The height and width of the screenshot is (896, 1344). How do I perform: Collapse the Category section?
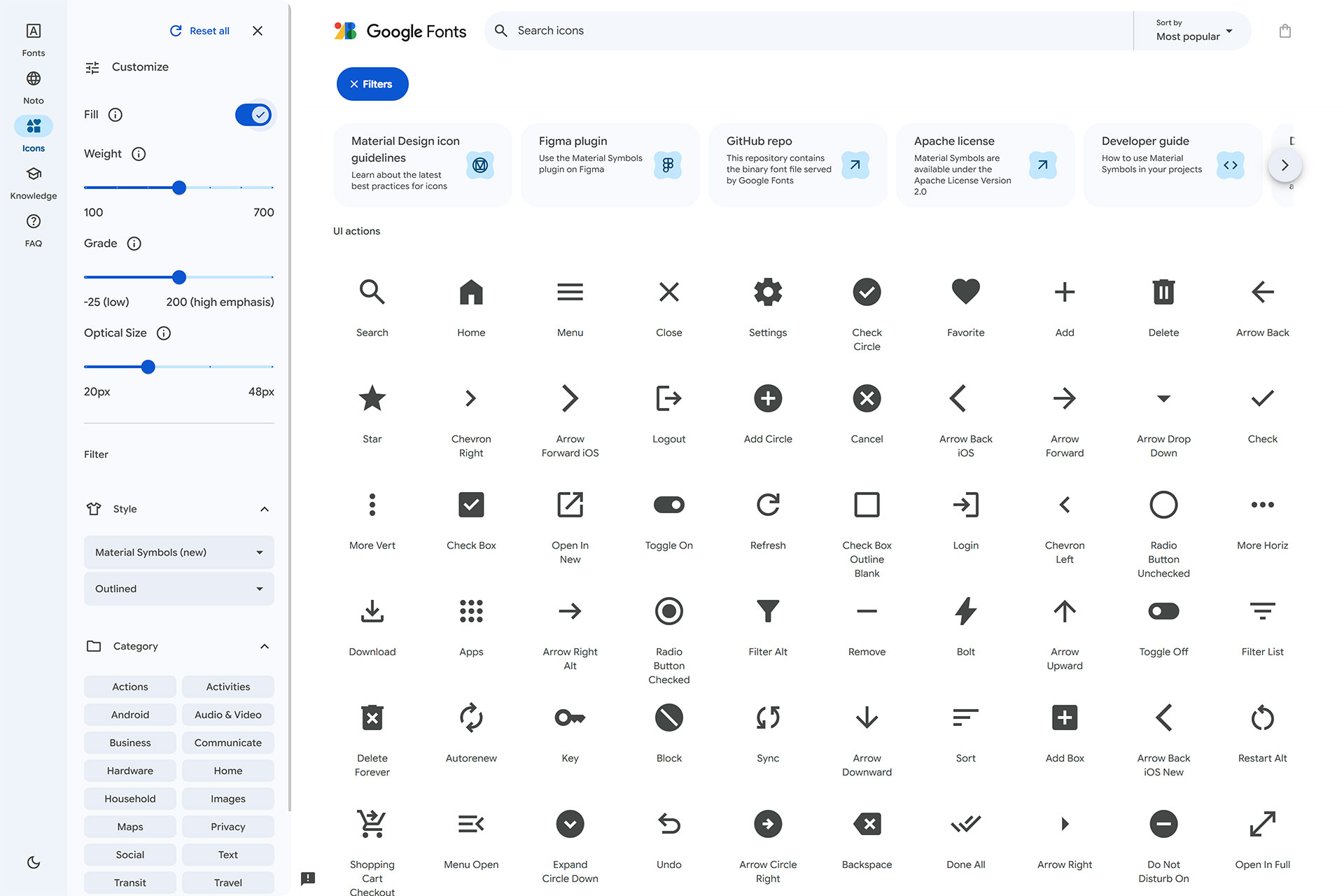point(265,645)
